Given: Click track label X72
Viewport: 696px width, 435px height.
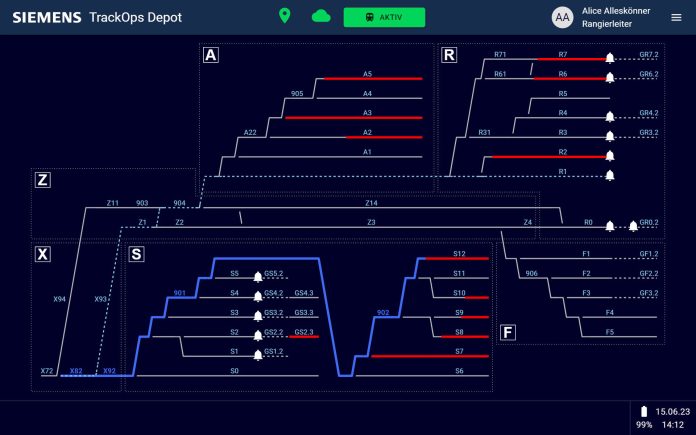Looking at the screenshot, I should (47, 371).
